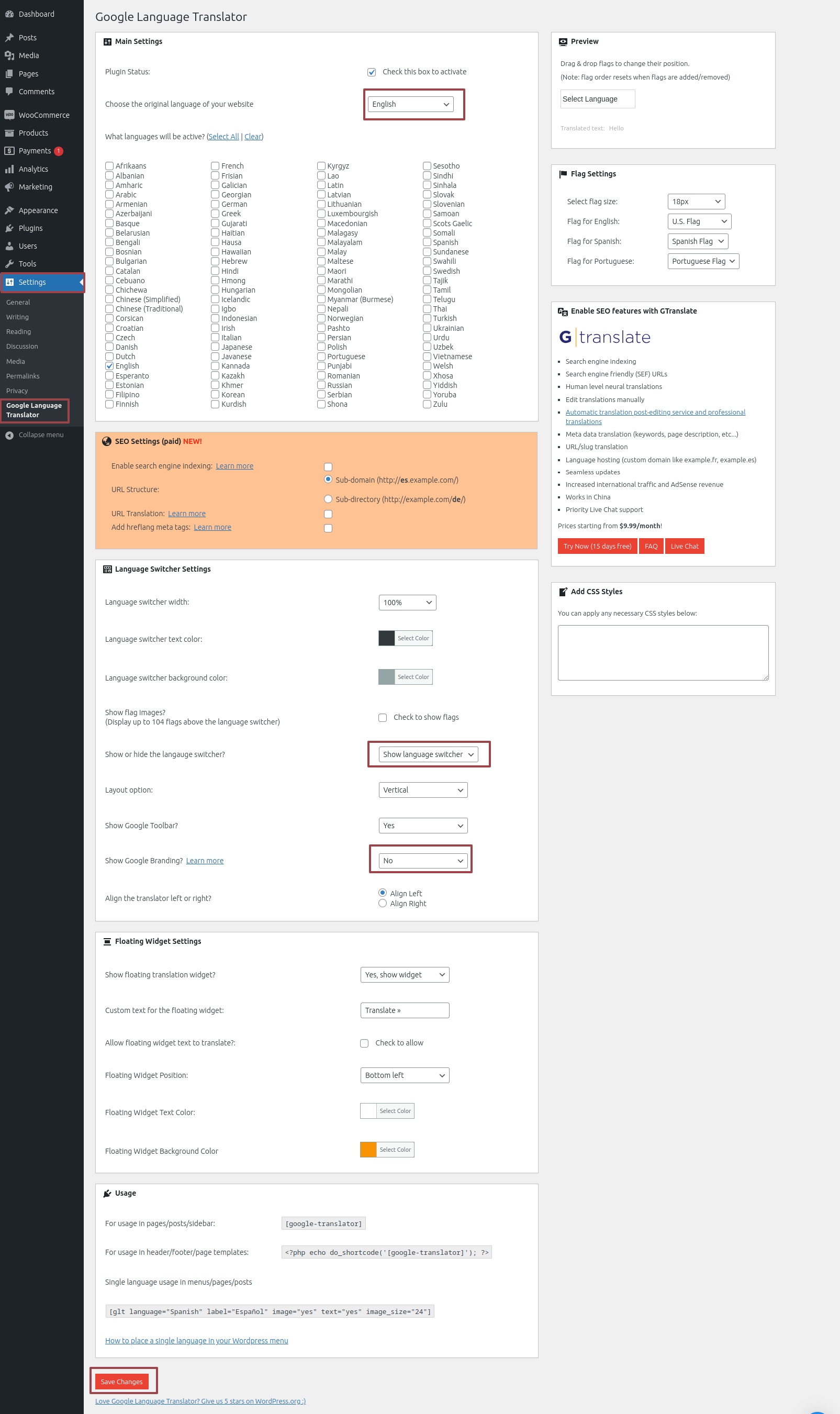
Task: Open the Reading settings submenu item
Action: tap(19, 332)
